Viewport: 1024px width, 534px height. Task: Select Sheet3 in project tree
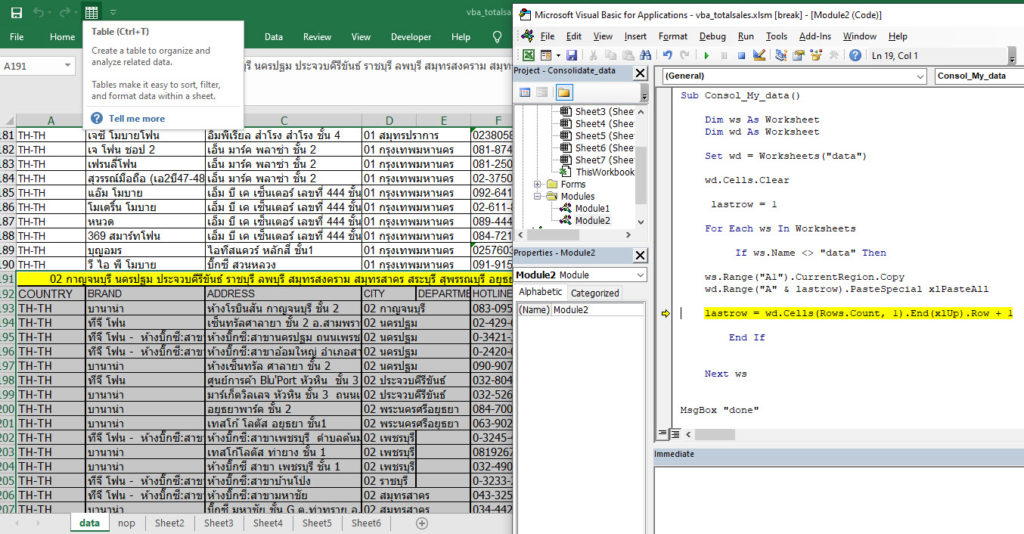[x=604, y=111]
